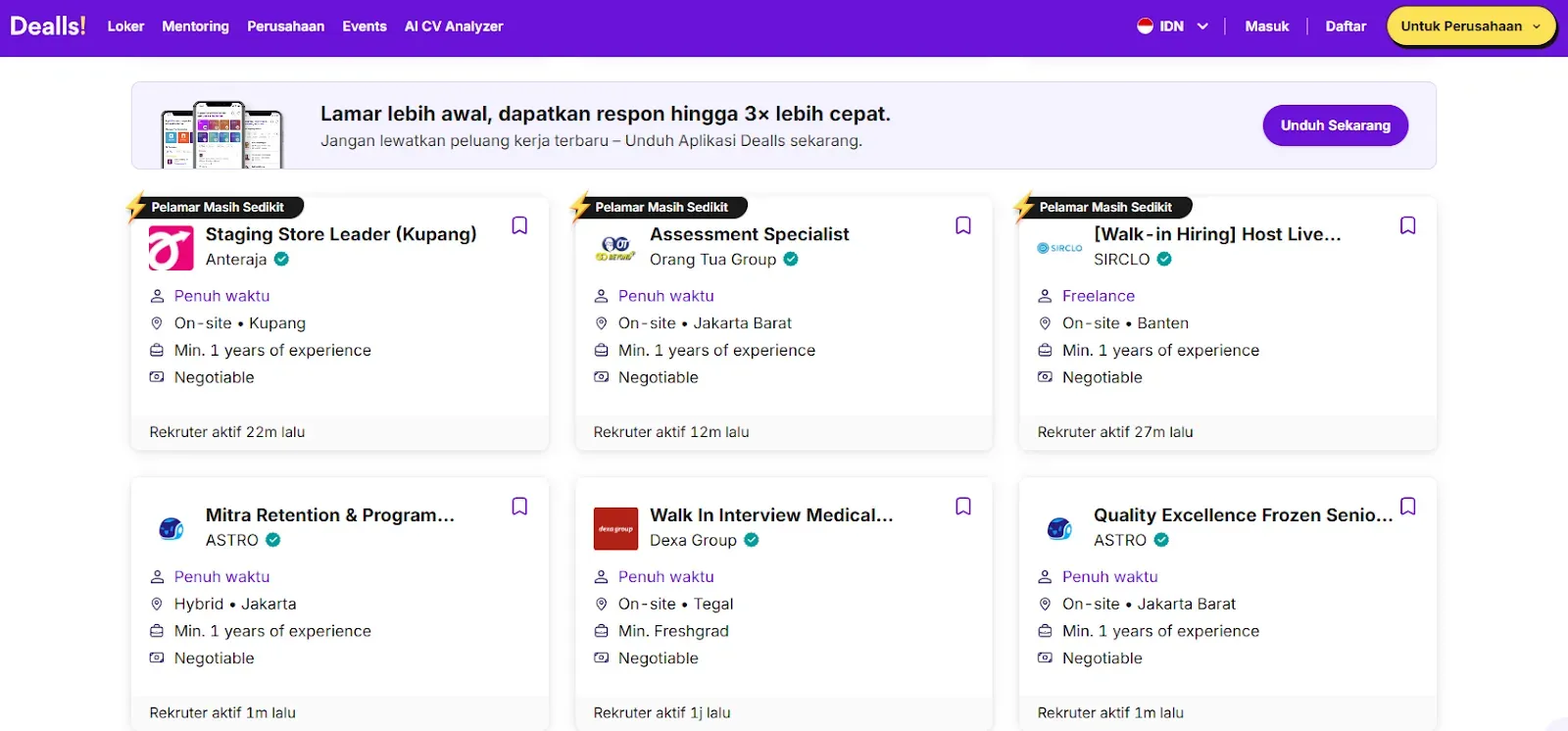Click the location pin icon beside Banten
1568x731 pixels.
coord(1045,323)
